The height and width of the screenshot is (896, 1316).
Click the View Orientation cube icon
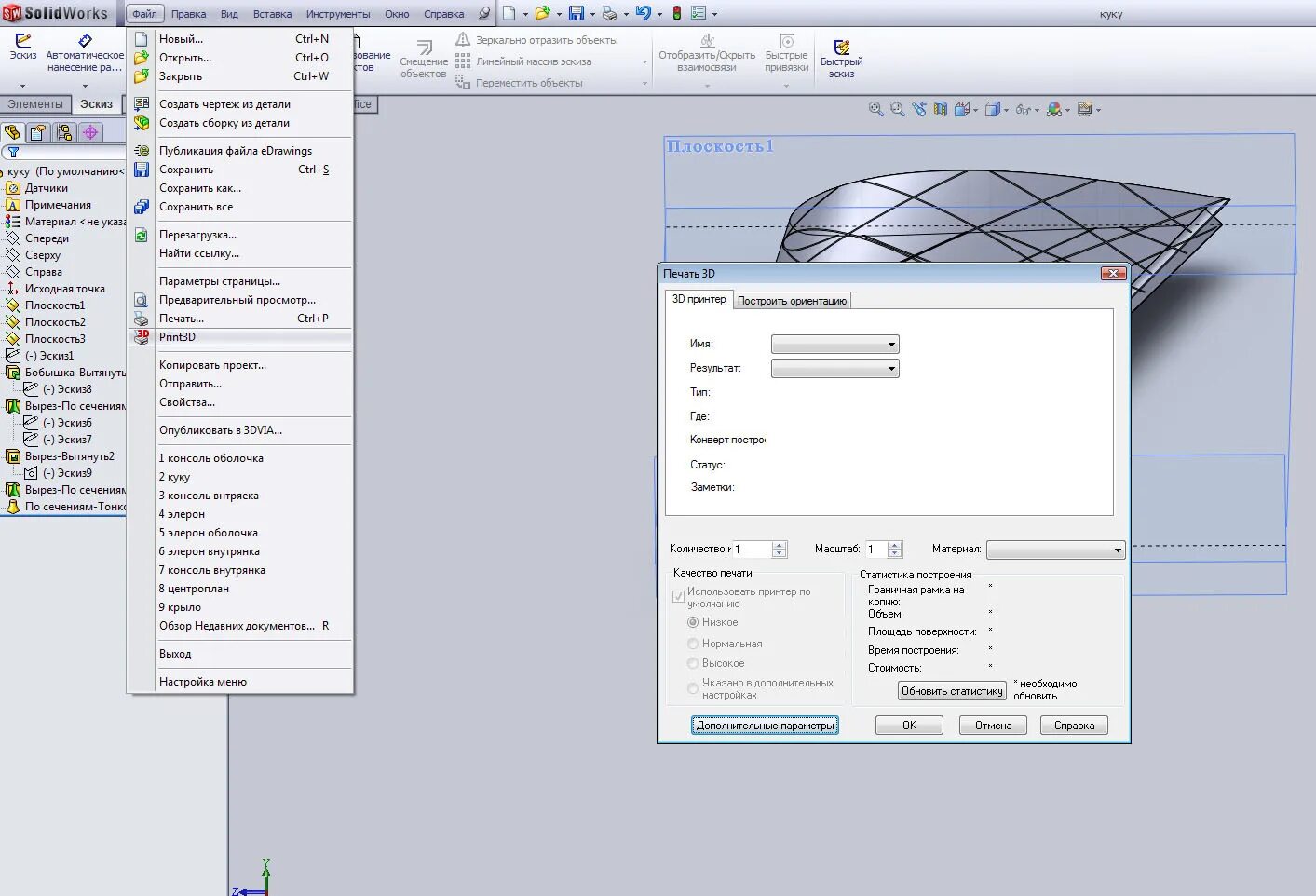tap(962, 109)
